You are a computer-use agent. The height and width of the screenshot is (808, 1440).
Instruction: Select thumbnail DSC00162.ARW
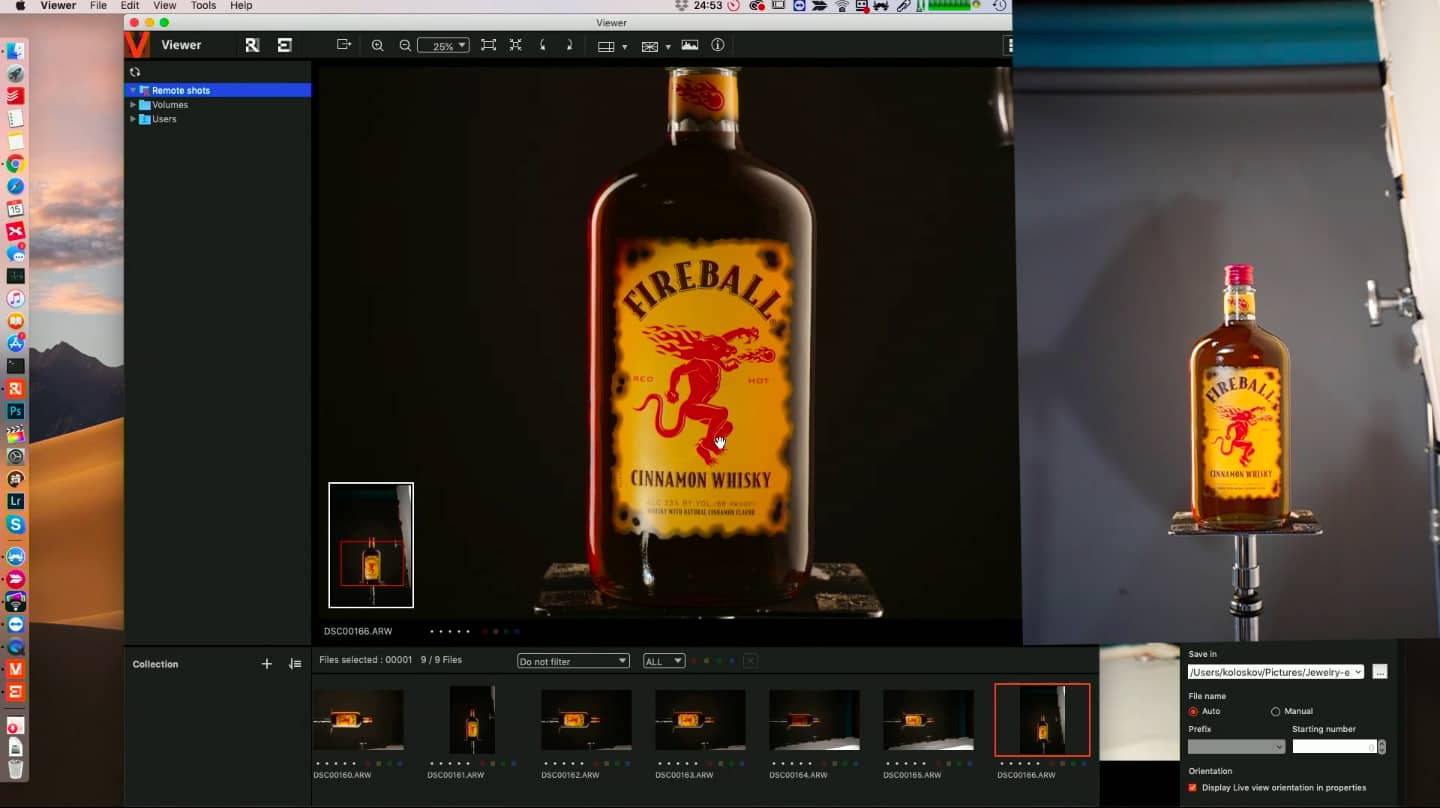pos(586,720)
